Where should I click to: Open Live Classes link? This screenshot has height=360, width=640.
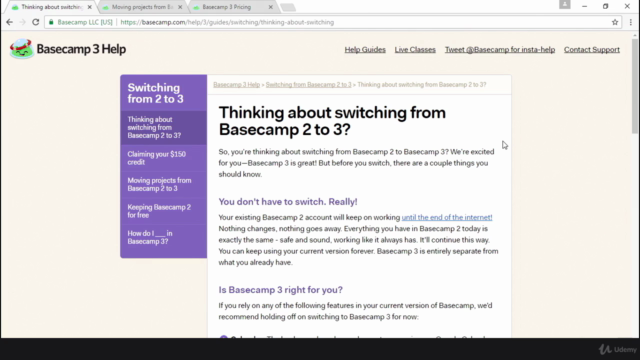(415, 49)
